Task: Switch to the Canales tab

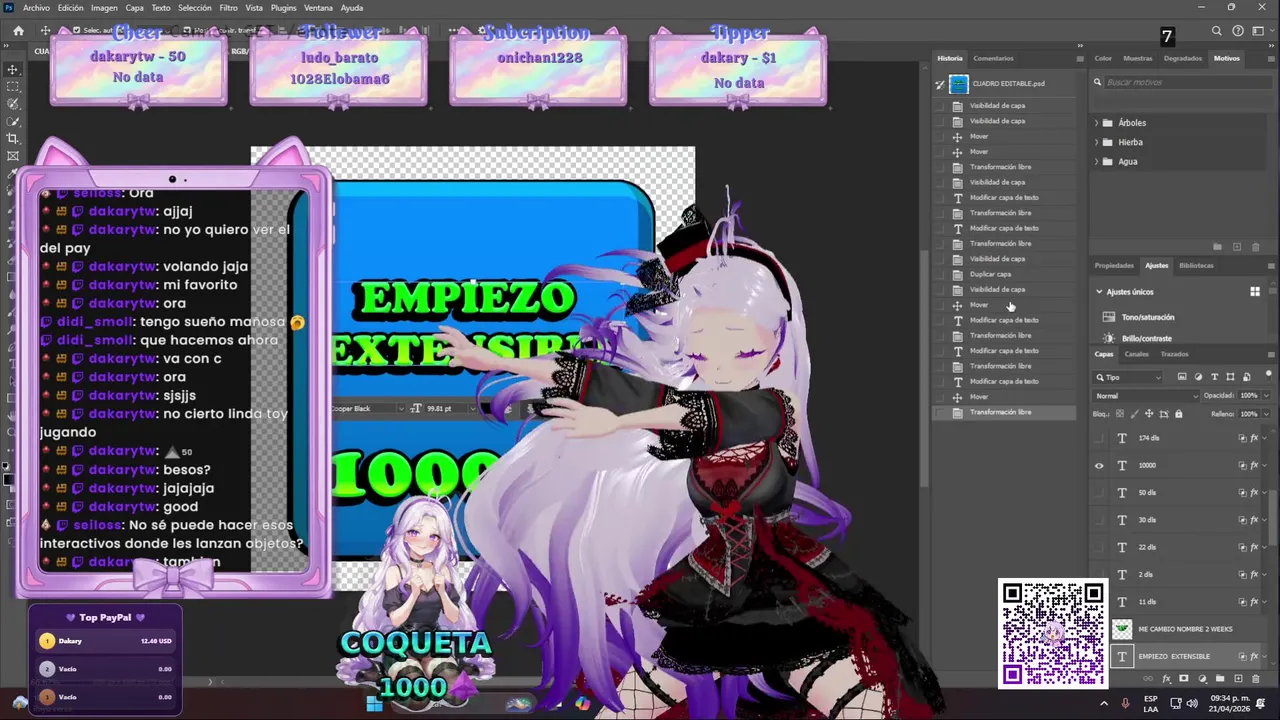Action: tap(1137, 354)
